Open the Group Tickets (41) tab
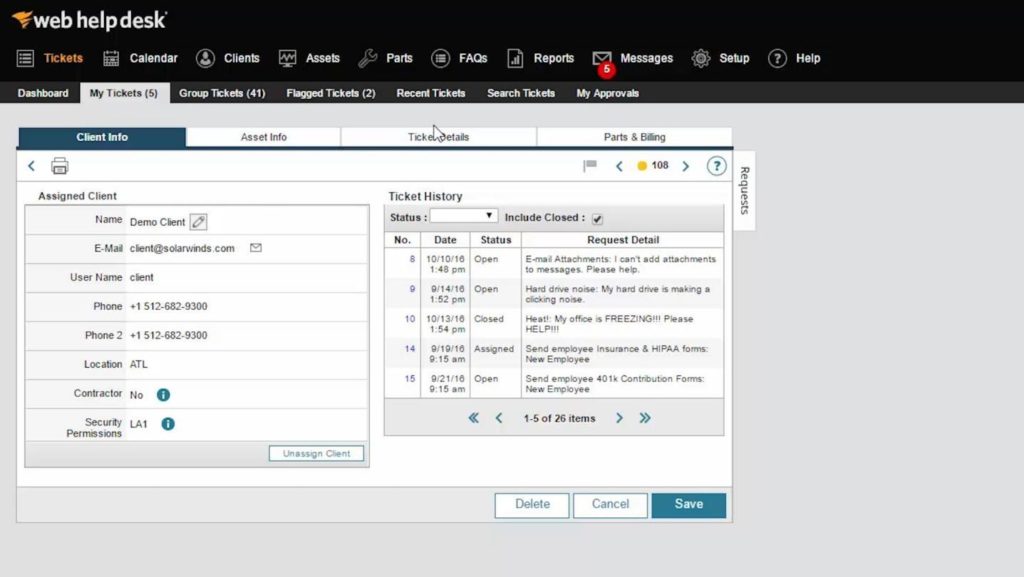 click(222, 93)
